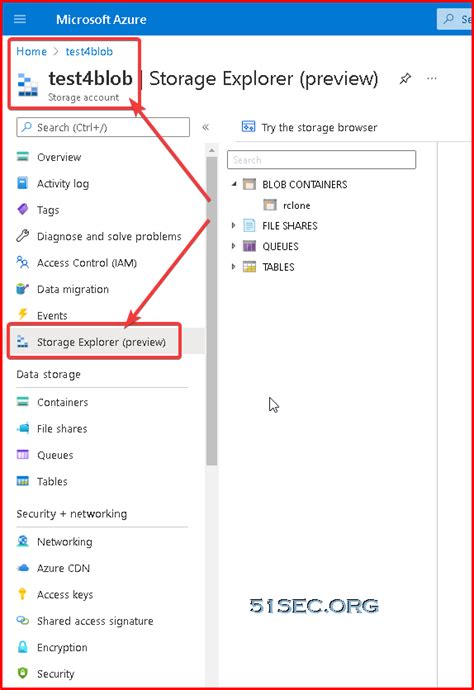Click the Access keys key icon
The width and height of the screenshot is (474, 690).
pyautogui.click(x=22, y=594)
